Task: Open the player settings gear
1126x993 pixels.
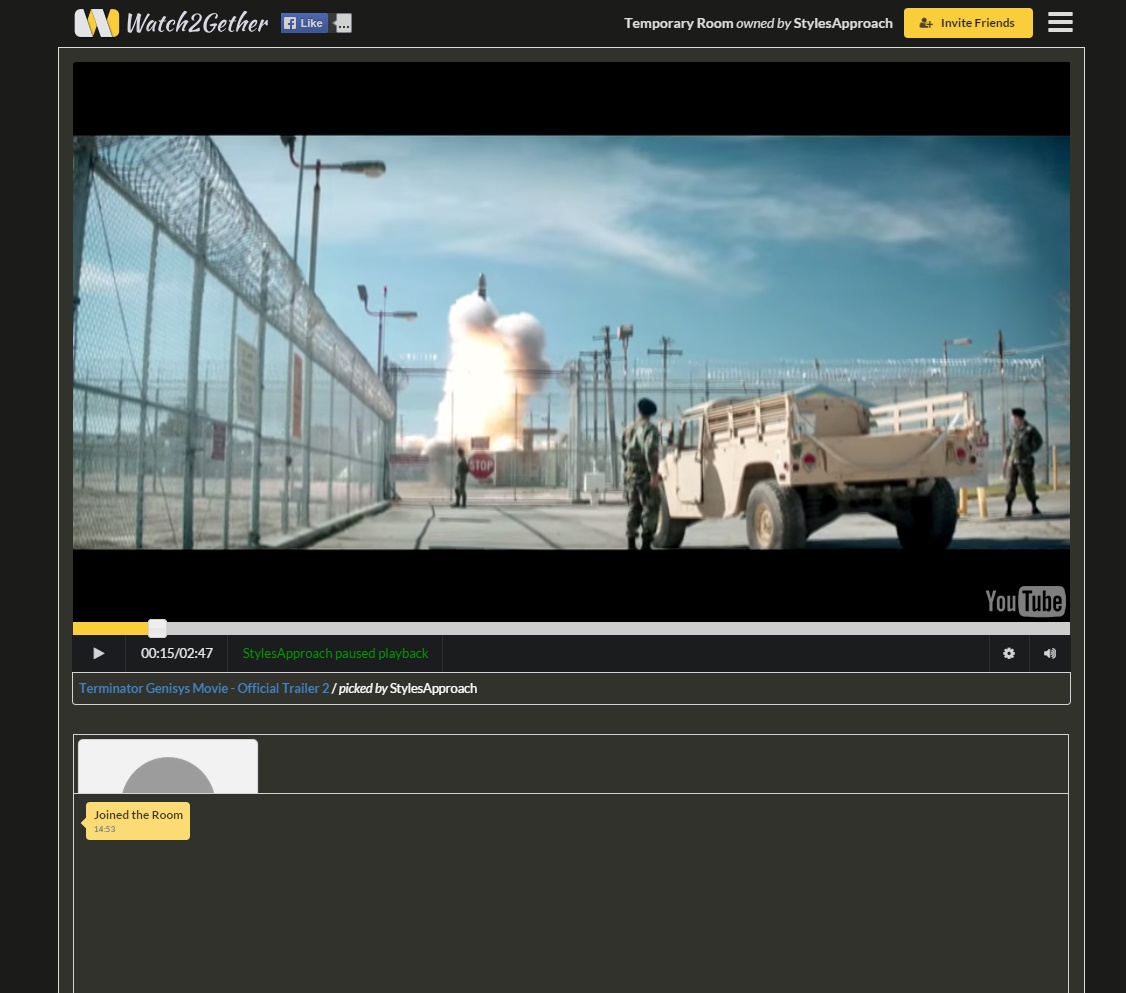Action: pos(1008,653)
